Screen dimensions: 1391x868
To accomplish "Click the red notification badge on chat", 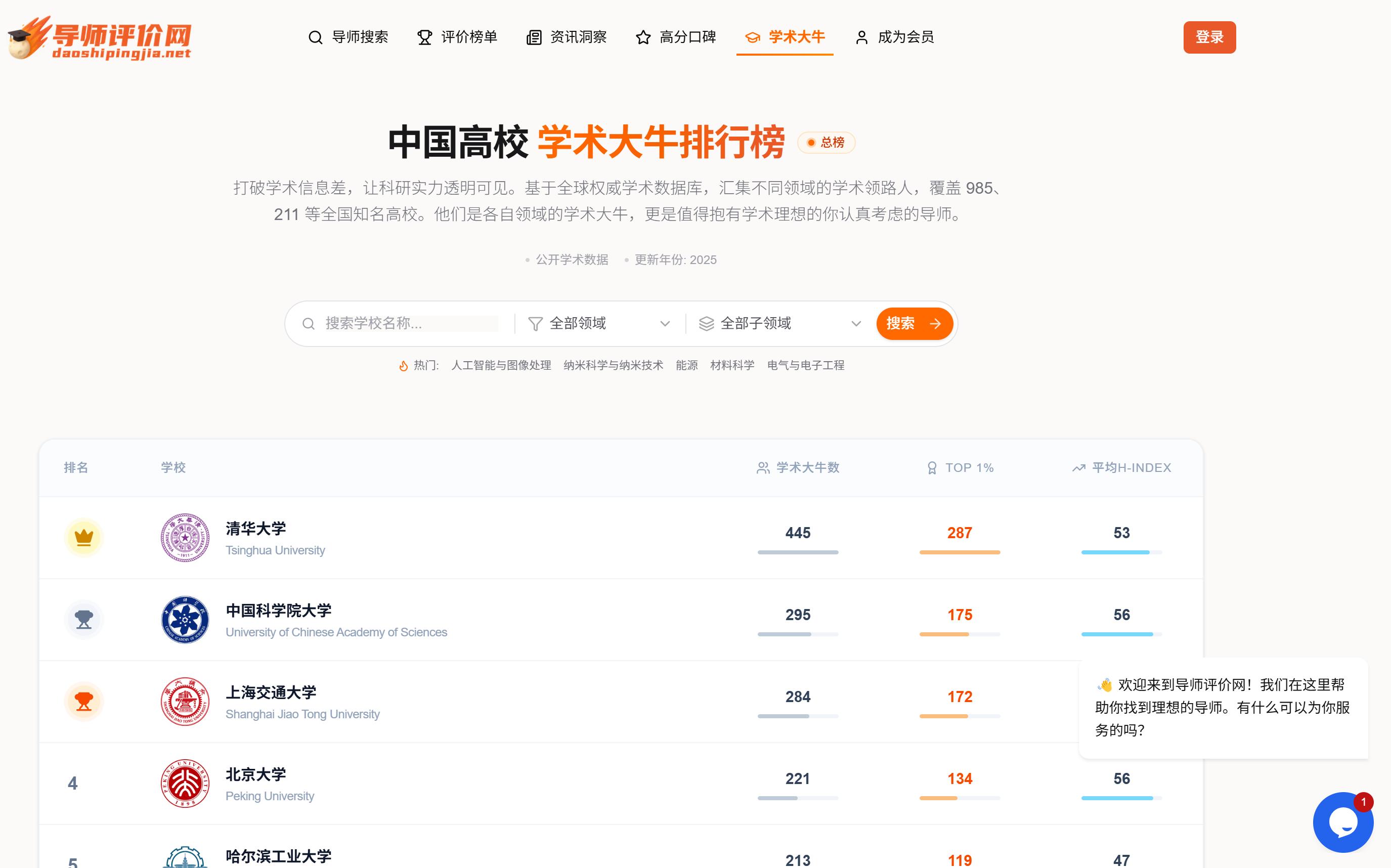I will 1364,802.
